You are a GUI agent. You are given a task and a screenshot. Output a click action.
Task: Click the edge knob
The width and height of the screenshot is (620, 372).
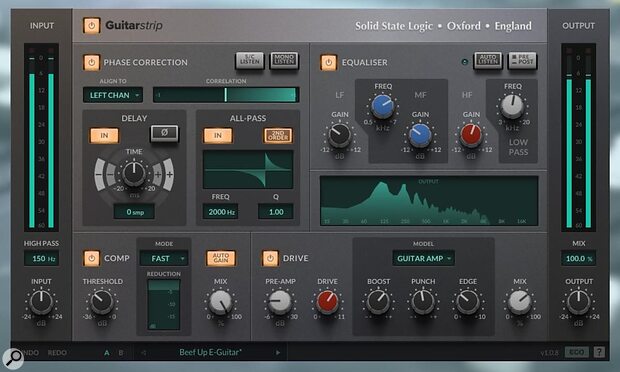click(468, 302)
